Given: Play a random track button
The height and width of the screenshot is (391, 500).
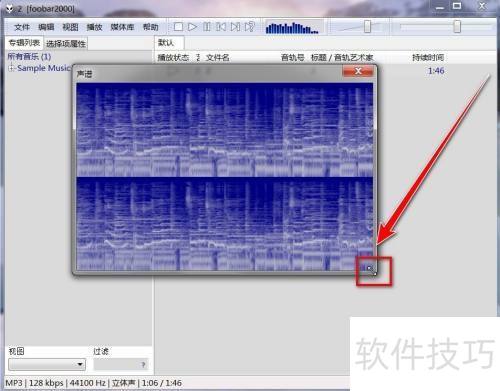Looking at the screenshot, I should point(250,27).
